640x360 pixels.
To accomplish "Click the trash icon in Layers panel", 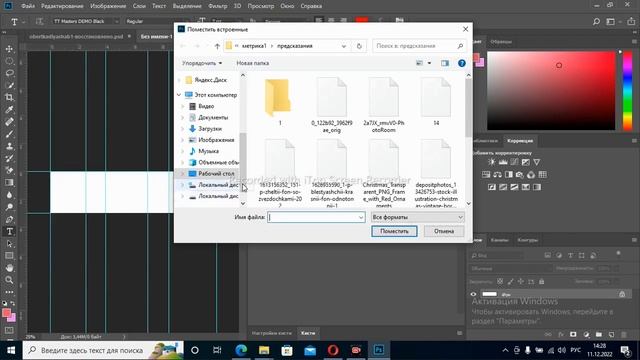I will 624,334.
